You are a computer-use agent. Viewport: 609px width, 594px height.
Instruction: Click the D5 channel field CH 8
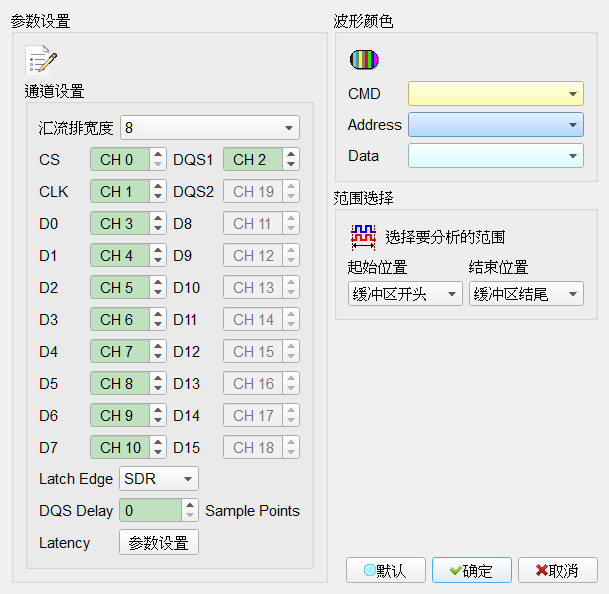tap(120, 383)
